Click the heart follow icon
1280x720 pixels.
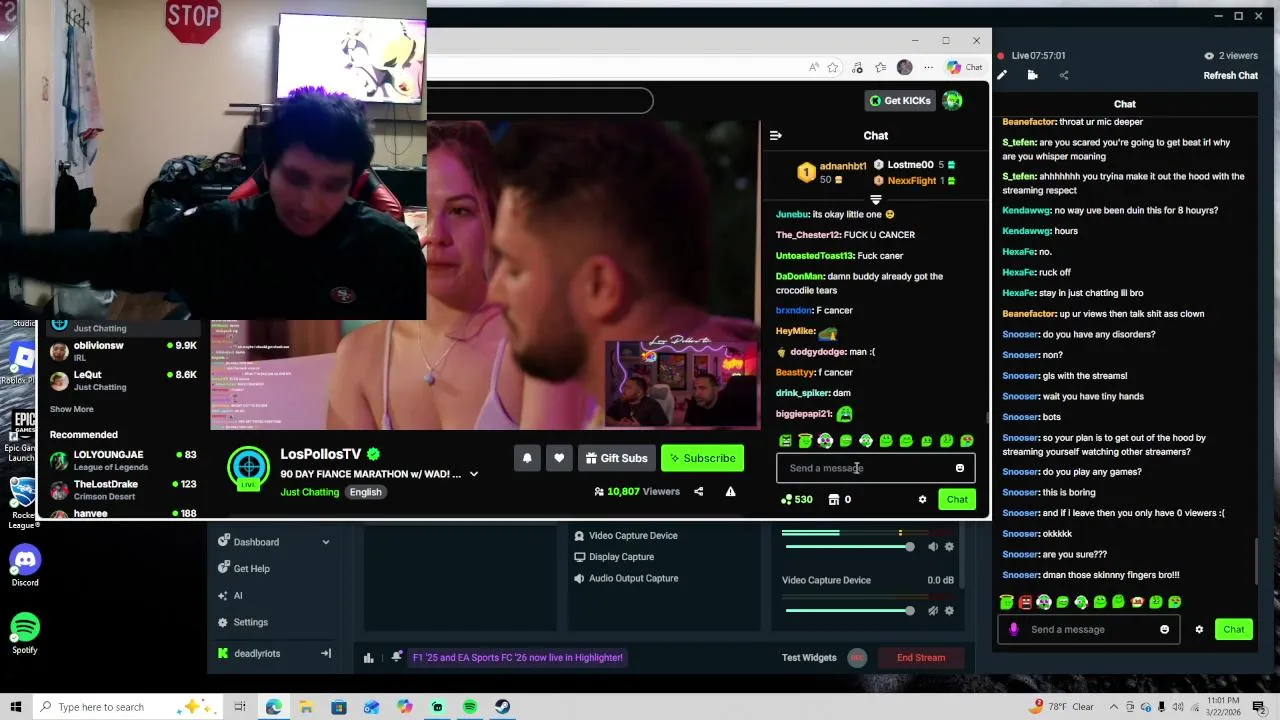(x=559, y=458)
